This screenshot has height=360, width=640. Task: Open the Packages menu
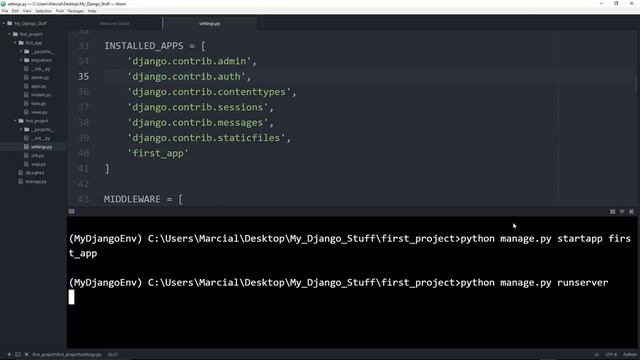76,11
